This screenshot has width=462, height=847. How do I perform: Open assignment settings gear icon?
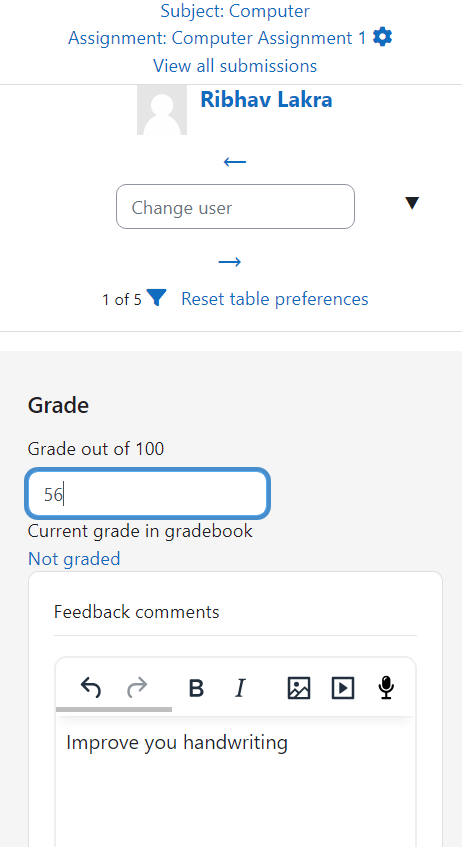pyautogui.click(x=383, y=37)
